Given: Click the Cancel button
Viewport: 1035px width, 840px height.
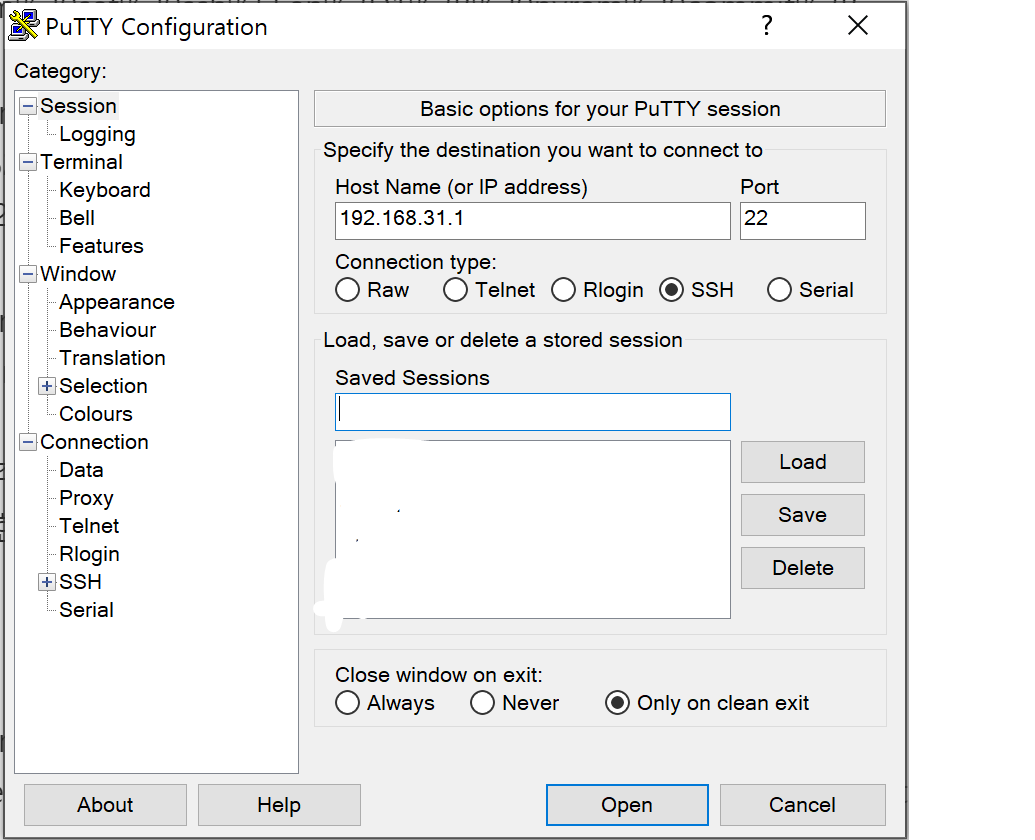Looking at the screenshot, I should coord(803,805).
